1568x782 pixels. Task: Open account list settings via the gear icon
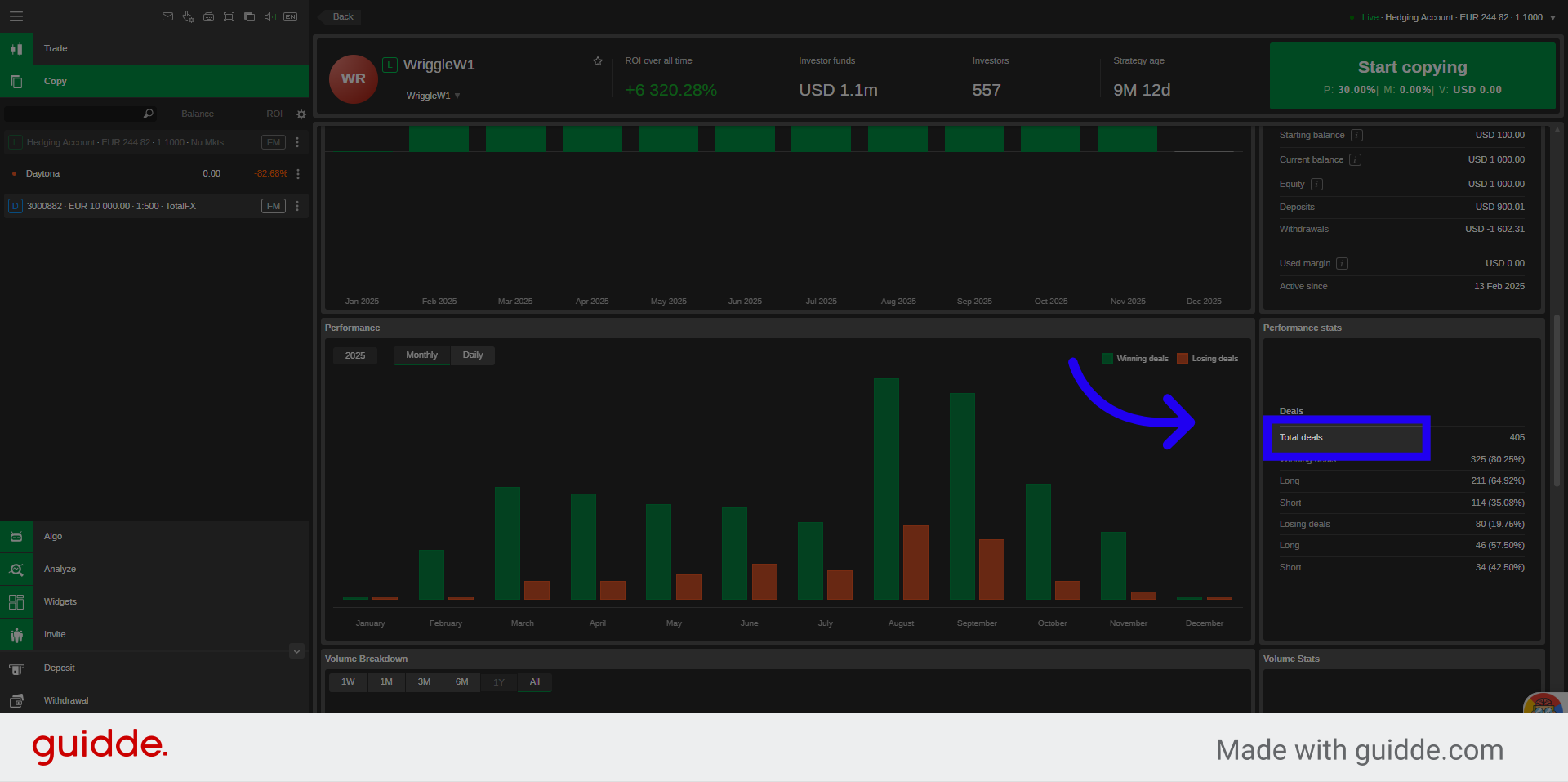coord(301,114)
